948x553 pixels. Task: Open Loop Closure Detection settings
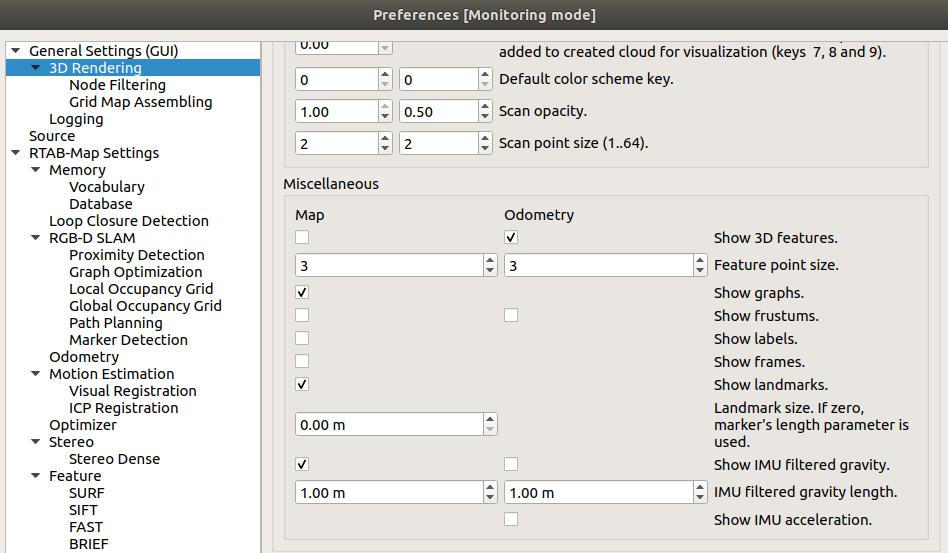[x=128, y=221]
